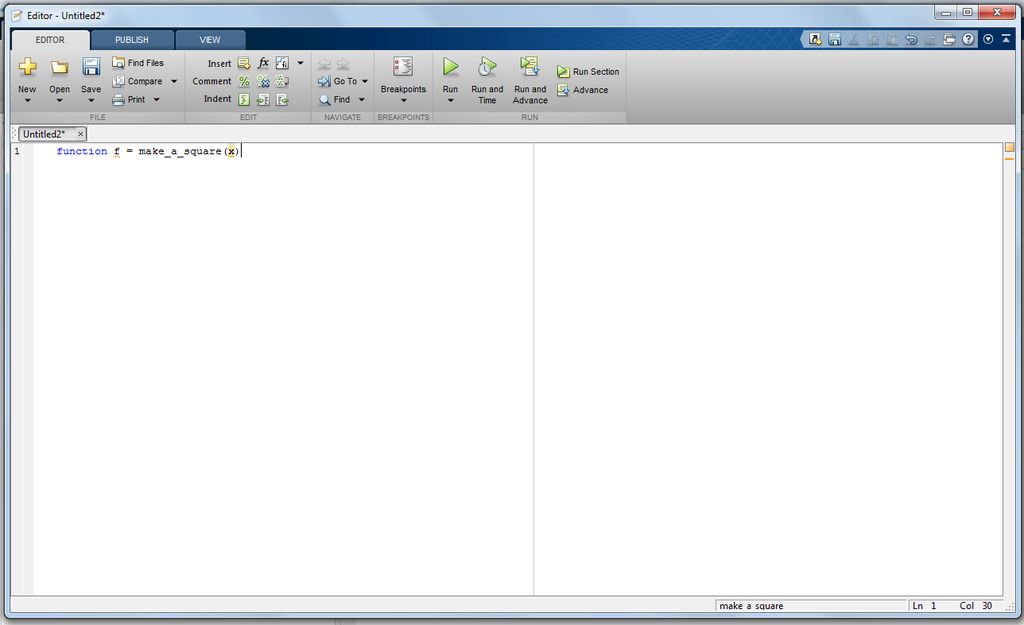
Task: Click the Decrease Indent icon
Action: point(282,100)
